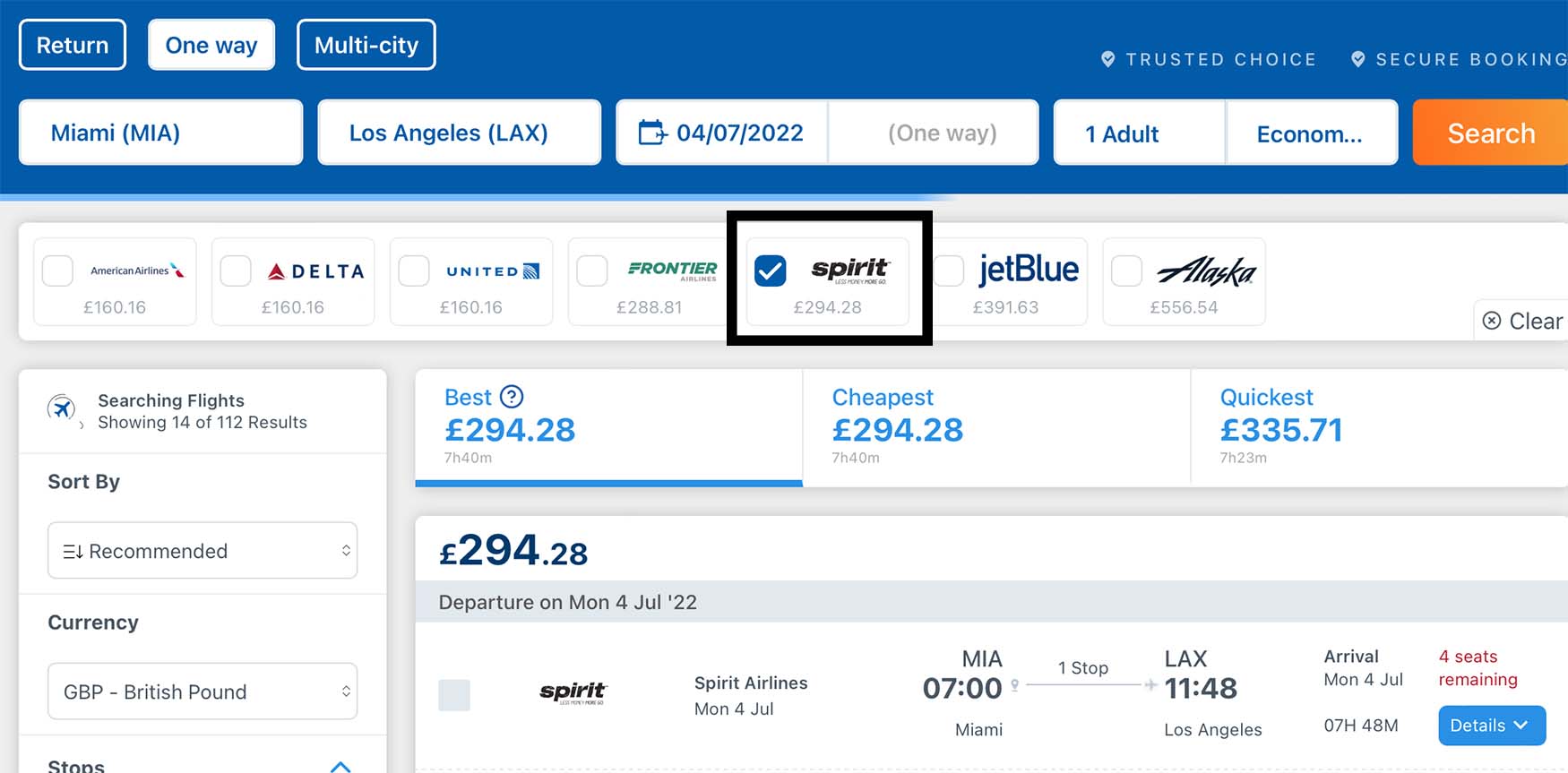Uncheck the Spirit airline filter checkbox
This screenshot has width=1568, height=773.
click(x=771, y=271)
